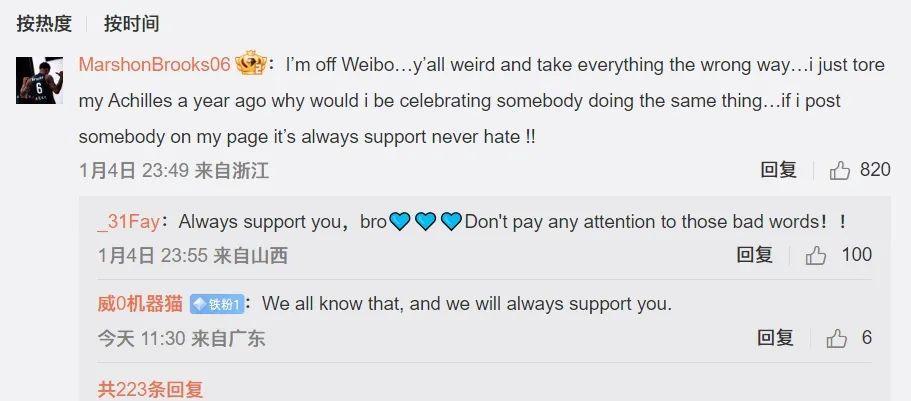Reply to 威0机器猫's comment via 回复

[x=775, y=338]
